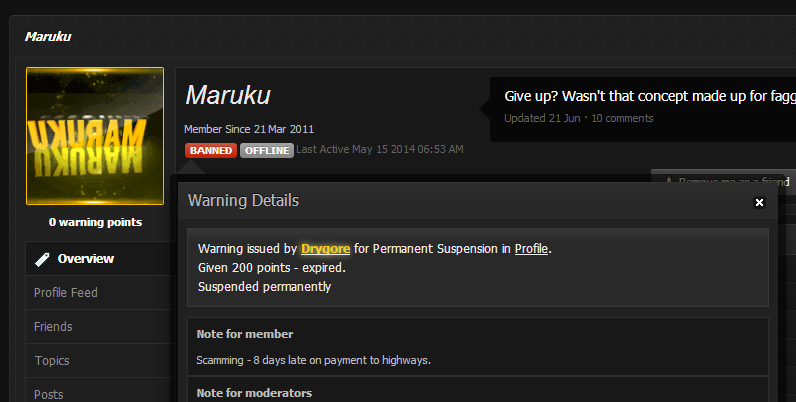Open the 10 comments link
796x402 pixels.
pos(622,118)
